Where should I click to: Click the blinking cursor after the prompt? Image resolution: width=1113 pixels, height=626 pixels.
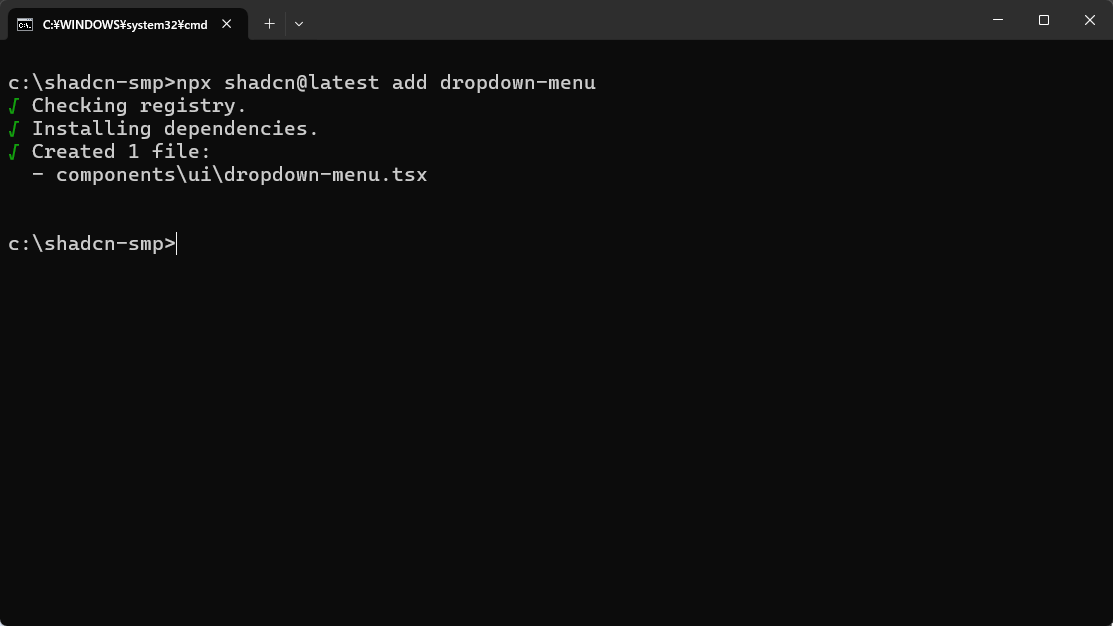(x=177, y=243)
